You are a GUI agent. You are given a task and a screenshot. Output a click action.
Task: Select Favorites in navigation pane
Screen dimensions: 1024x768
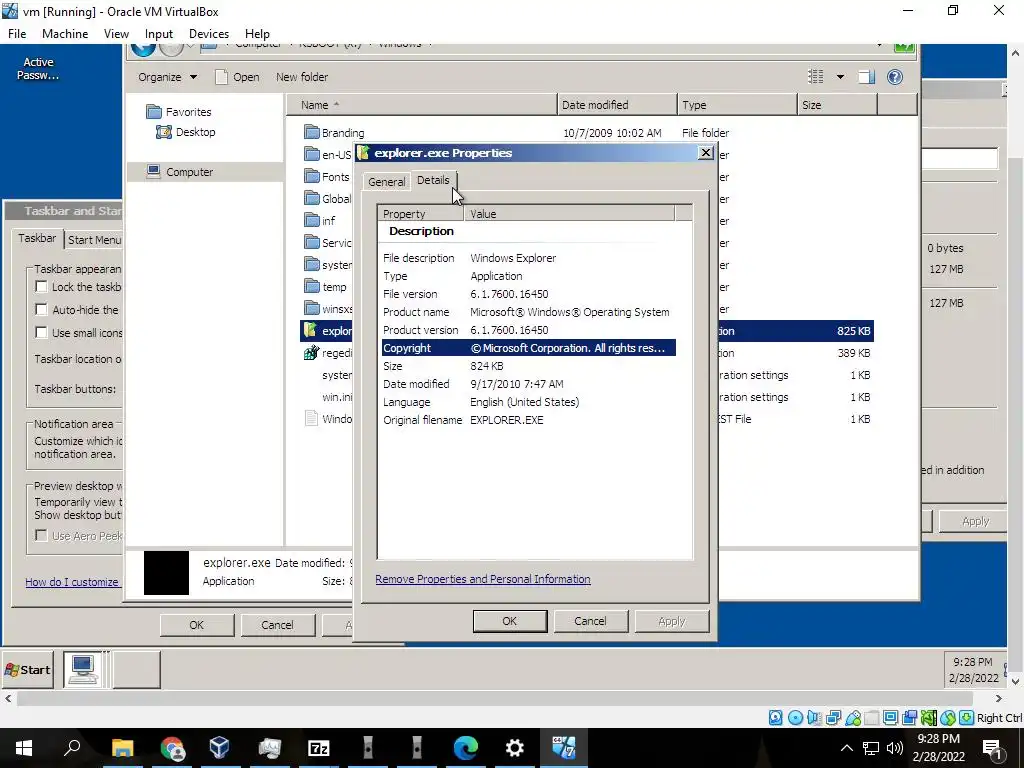click(179, 112)
